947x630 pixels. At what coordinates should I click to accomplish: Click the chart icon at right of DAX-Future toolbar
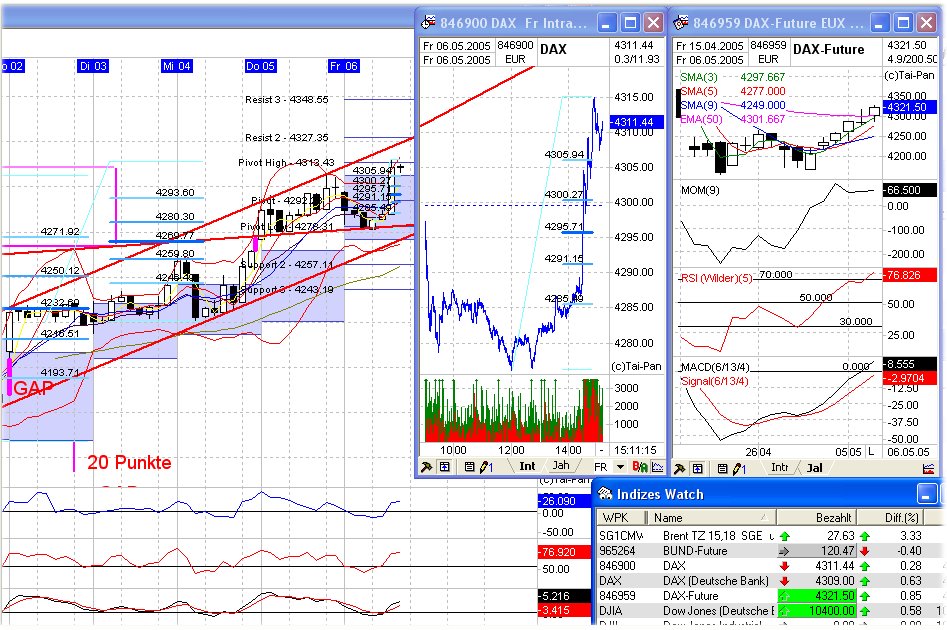click(x=928, y=468)
